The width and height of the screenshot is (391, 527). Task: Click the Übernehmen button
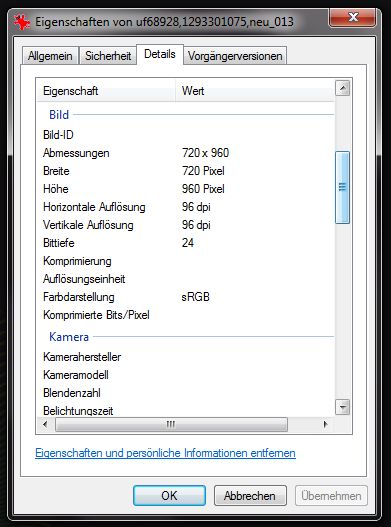pyautogui.click(x=331, y=495)
